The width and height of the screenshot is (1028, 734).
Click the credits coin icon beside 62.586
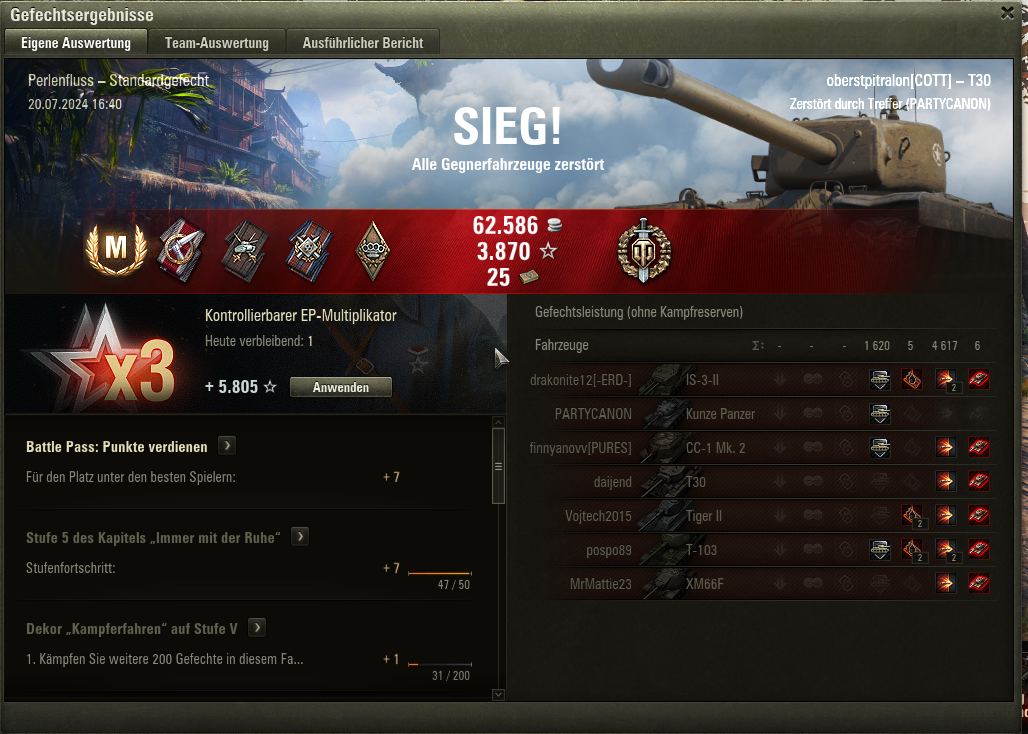[x=554, y=226]
